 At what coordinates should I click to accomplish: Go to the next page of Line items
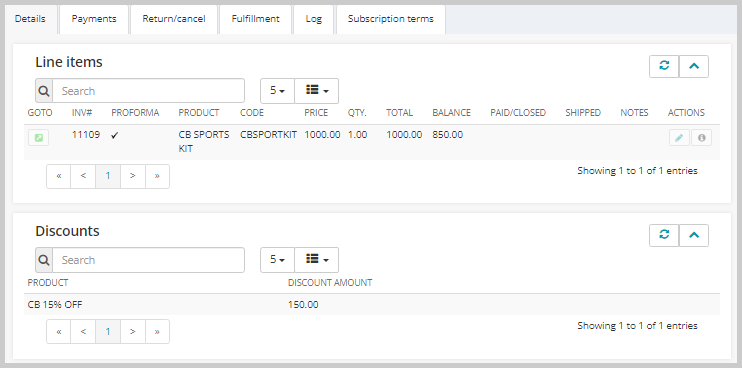coord(132,176)
